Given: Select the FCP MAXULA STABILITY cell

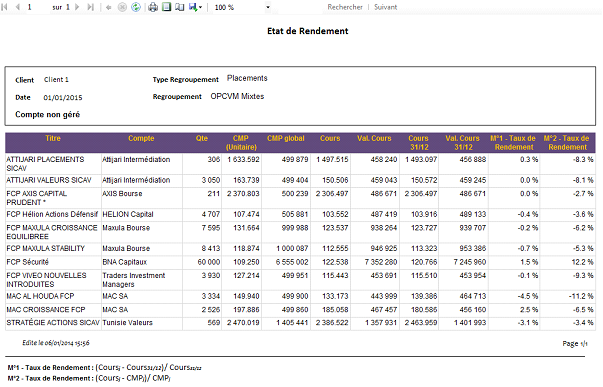Looking at the screenshot, I should tap(53, 249).
